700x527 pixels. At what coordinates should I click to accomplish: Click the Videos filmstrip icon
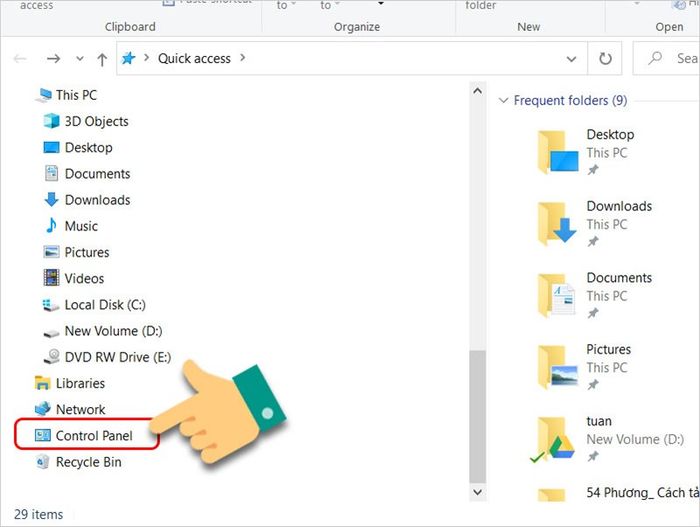point(51,278)
